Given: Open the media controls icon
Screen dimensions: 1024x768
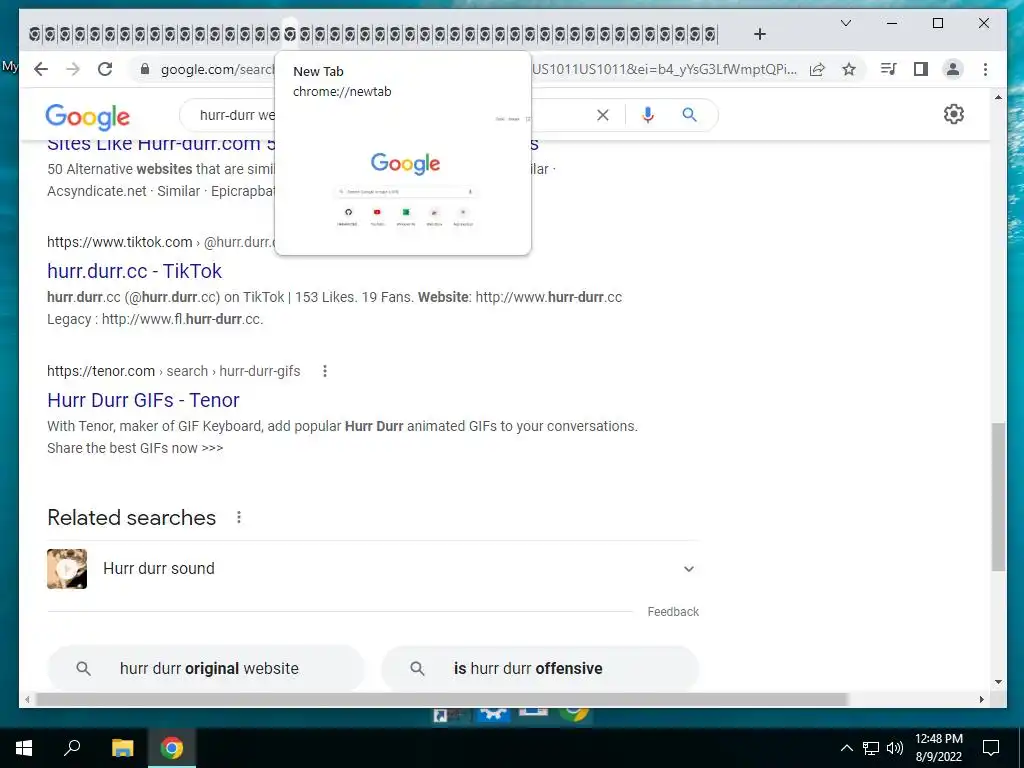Looking at the screenshot, I should pyautogui.click(x=888, y=69).
